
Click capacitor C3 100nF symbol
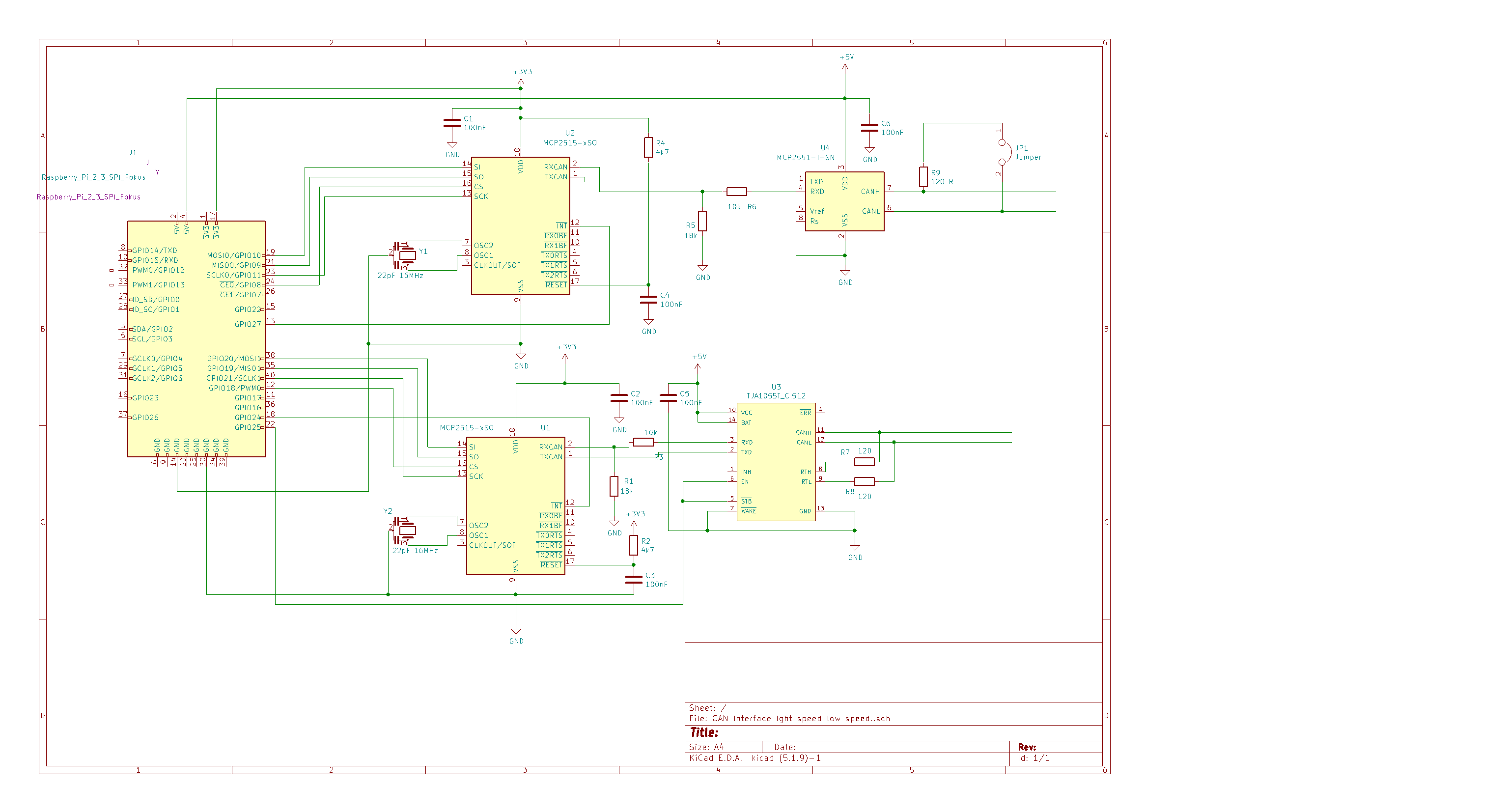633,580
